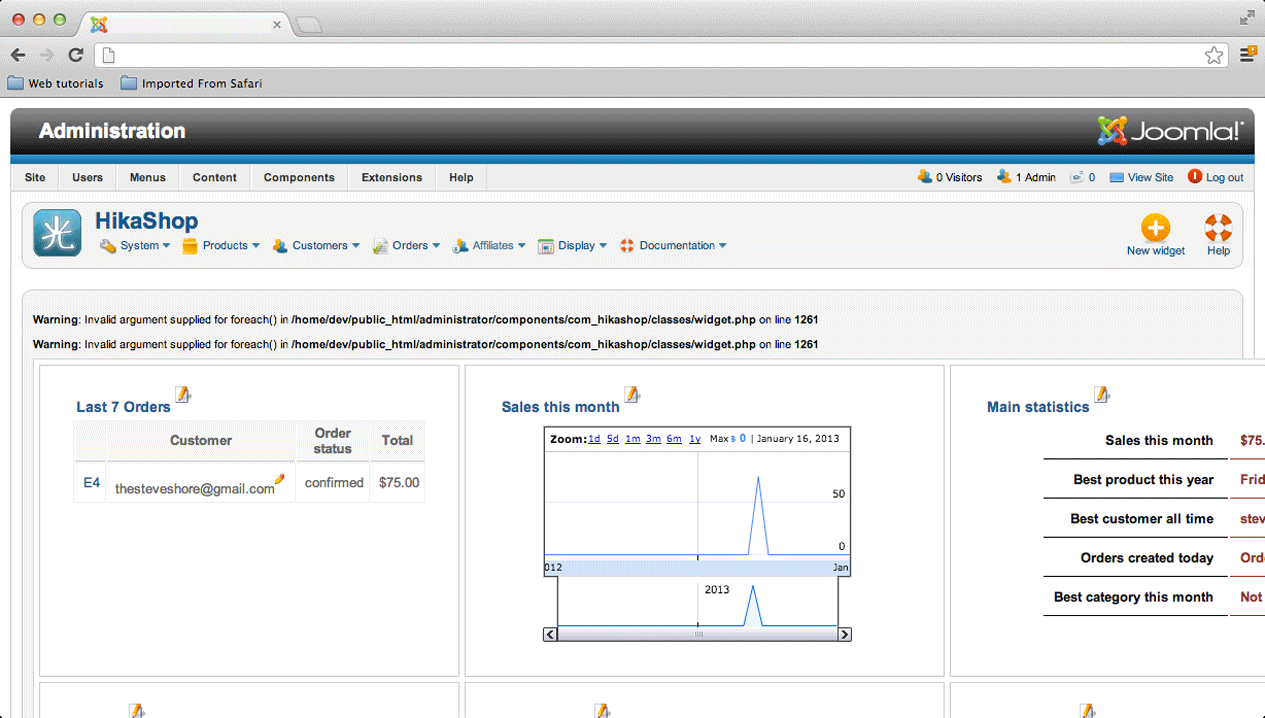Click the browser address bar
Screen dimensions: 1265x718
[x=660, y=55]
